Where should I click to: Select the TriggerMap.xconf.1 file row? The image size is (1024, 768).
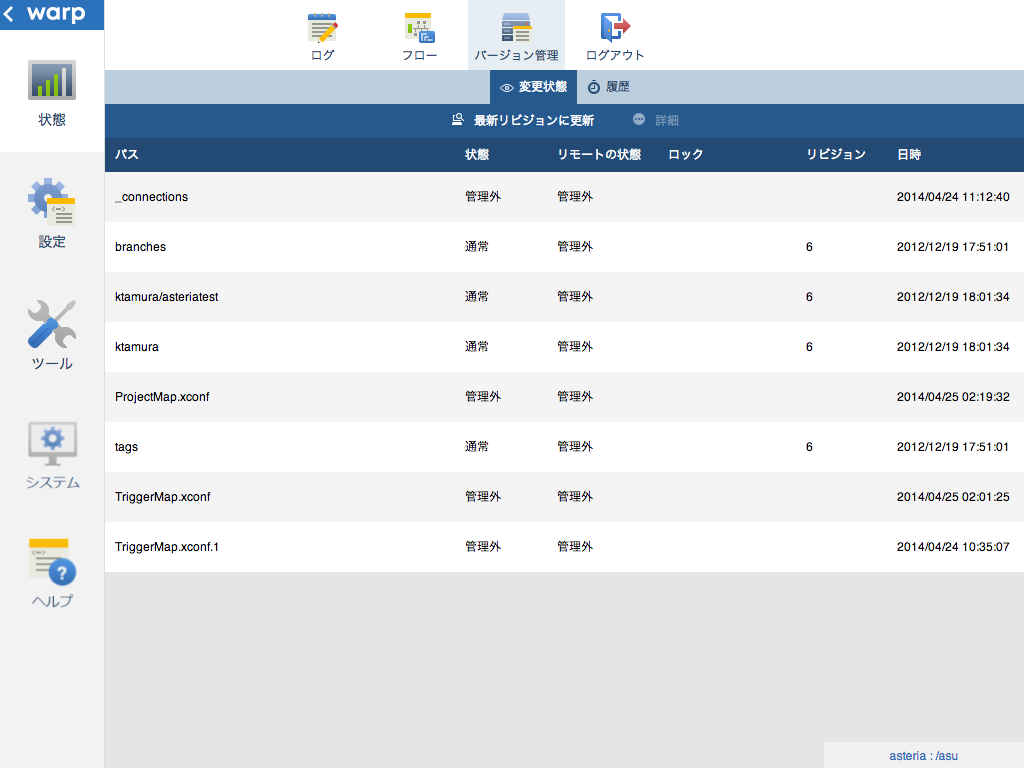(564, 547)
